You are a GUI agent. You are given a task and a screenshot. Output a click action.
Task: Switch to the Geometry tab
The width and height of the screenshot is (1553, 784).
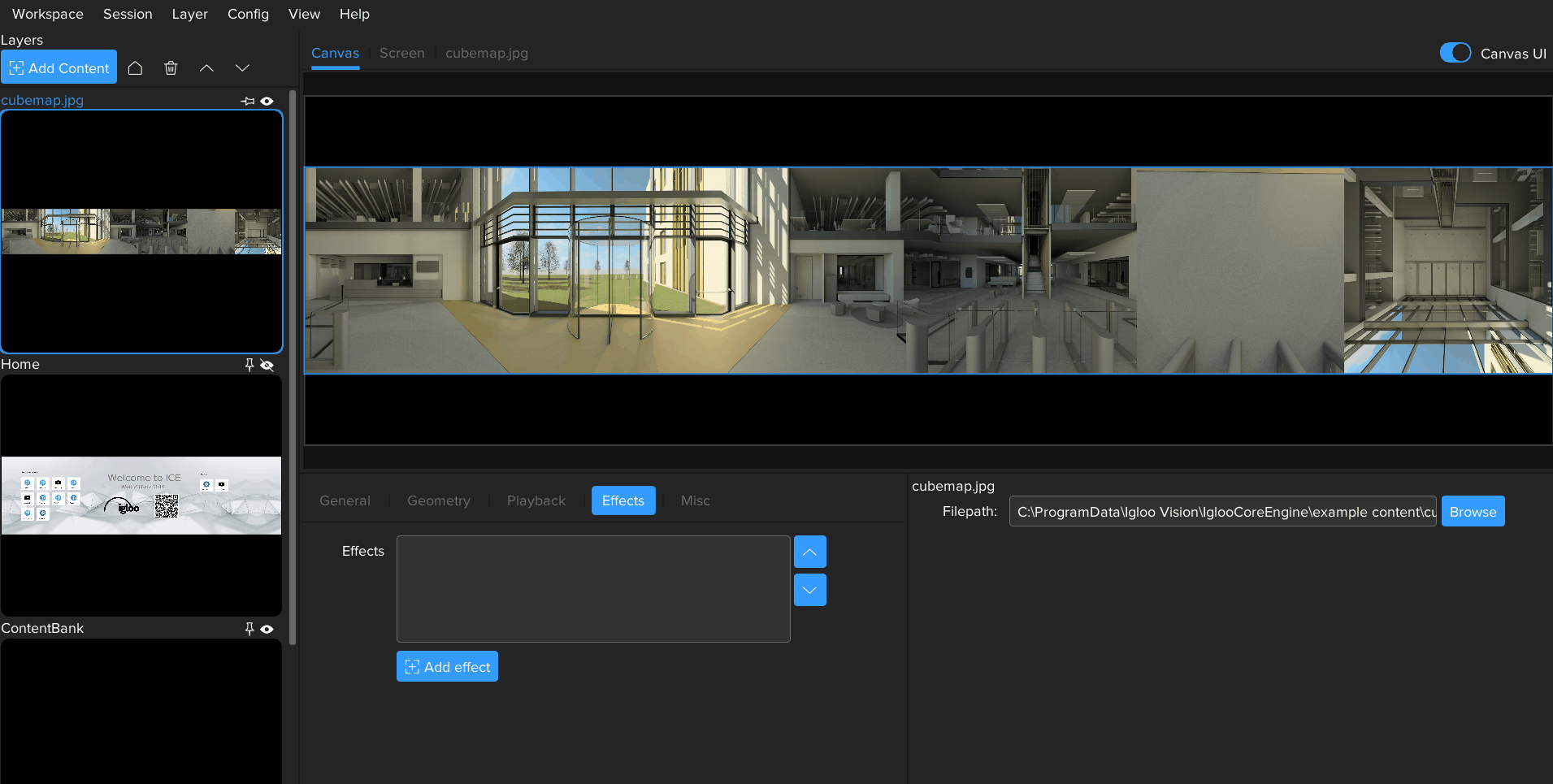pos(438,500)
